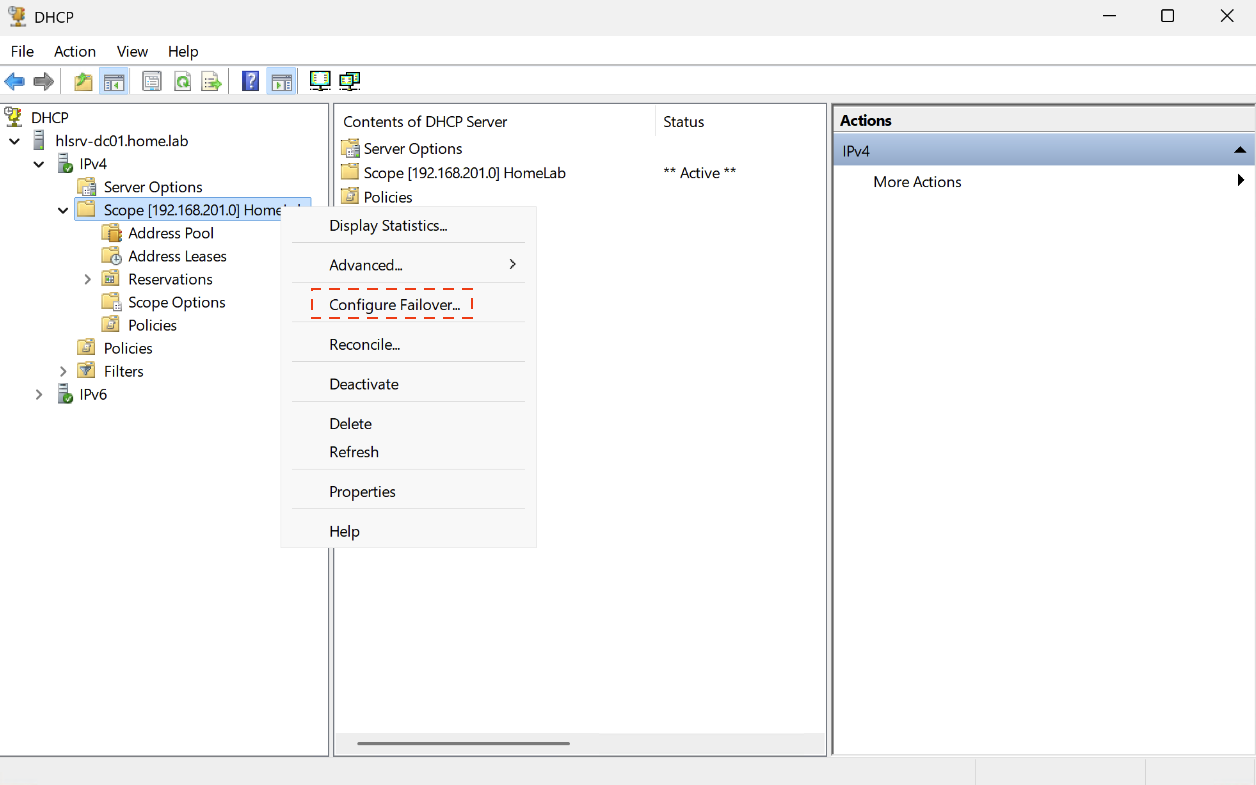Screen dimensions: 1256x785
Task: Toggle Show/Hide Action Pane toolbar button
Action: (x=282, y=82)
